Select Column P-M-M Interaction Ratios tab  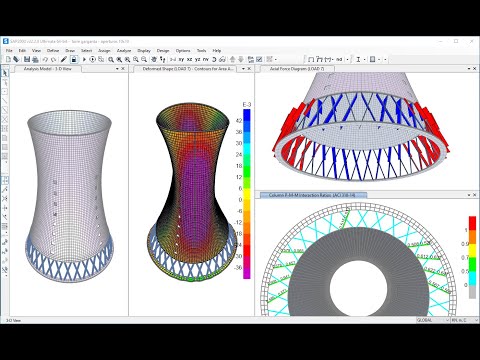312,195
